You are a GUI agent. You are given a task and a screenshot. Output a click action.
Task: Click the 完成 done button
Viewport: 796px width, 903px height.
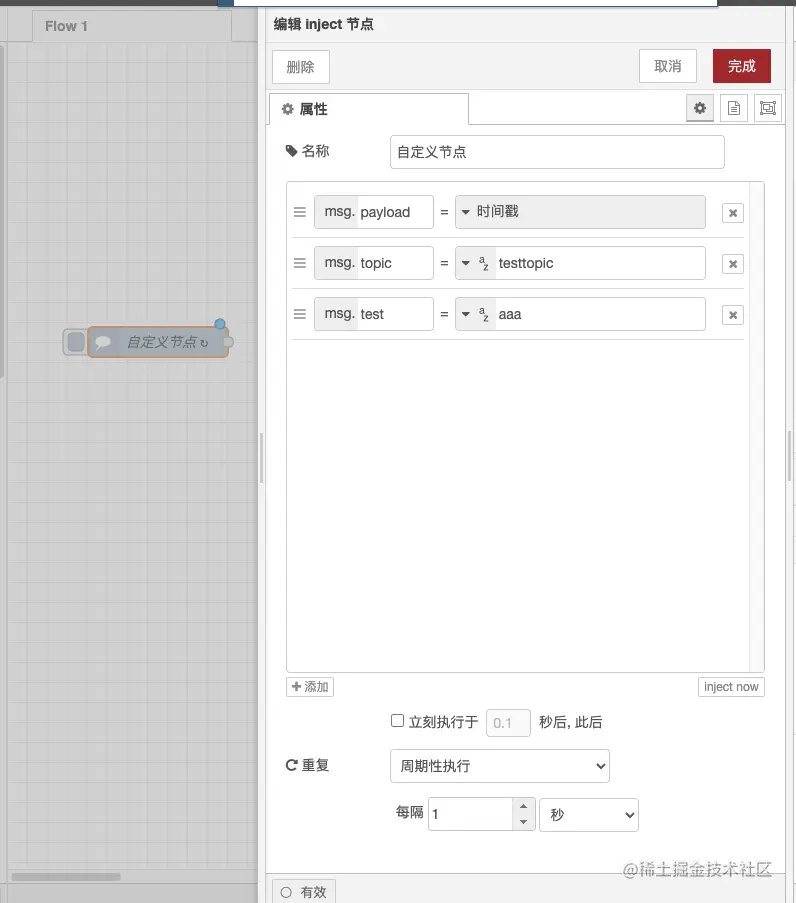coord(741,66)
